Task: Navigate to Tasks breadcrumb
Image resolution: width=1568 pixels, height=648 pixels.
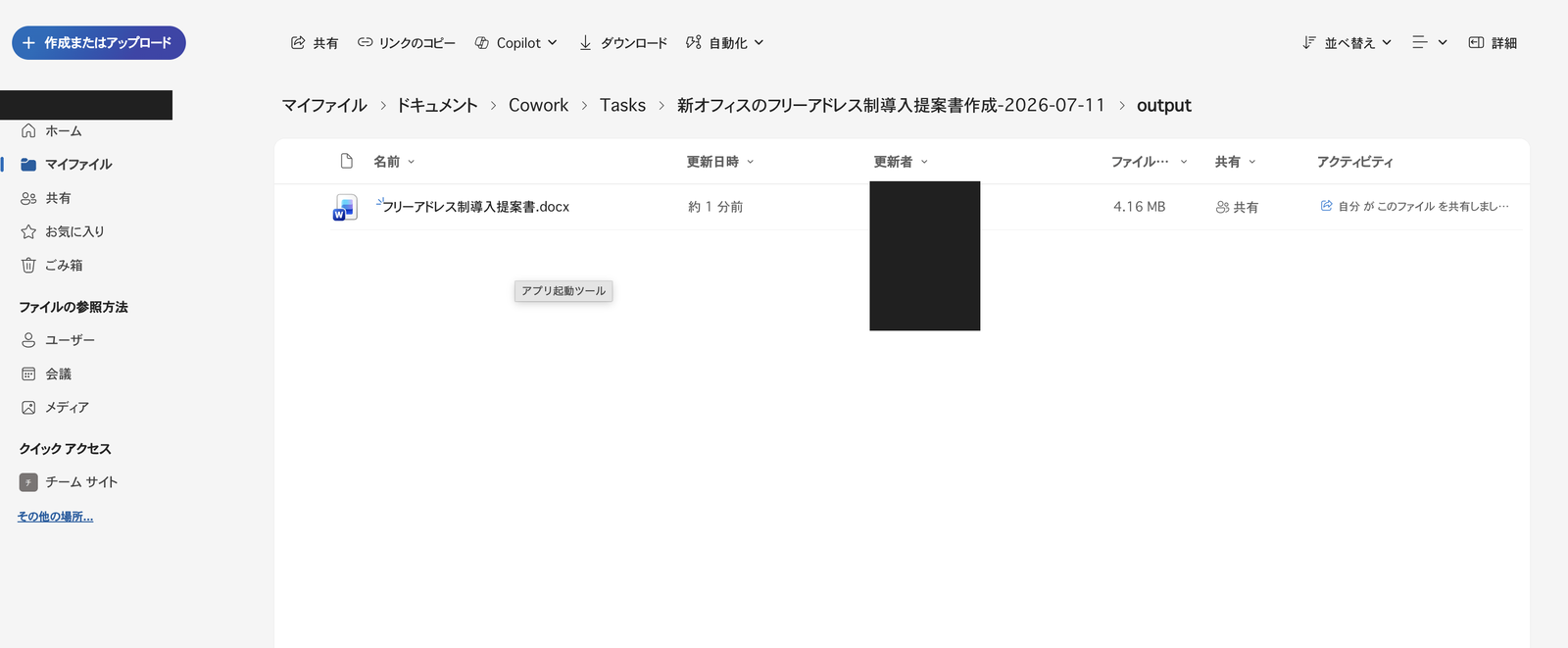Action: pos(622,105)
